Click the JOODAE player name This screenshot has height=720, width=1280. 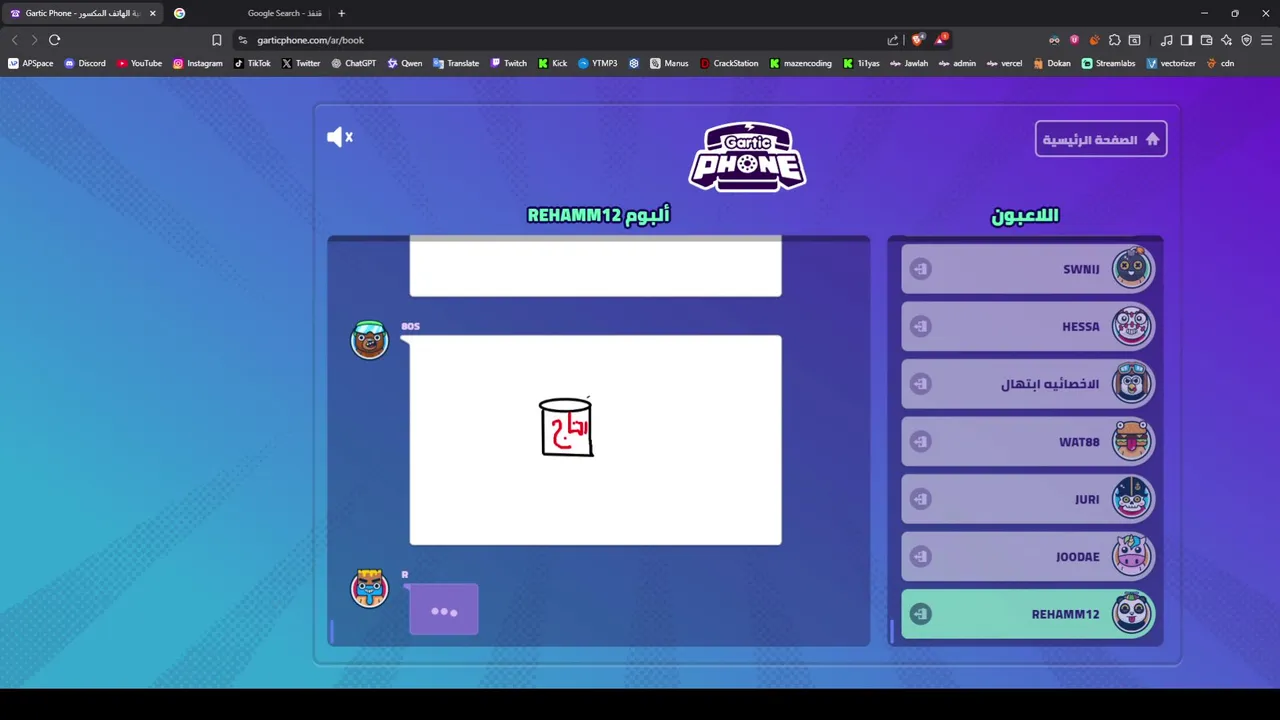pyautogui.click(x=1078, y=557)
